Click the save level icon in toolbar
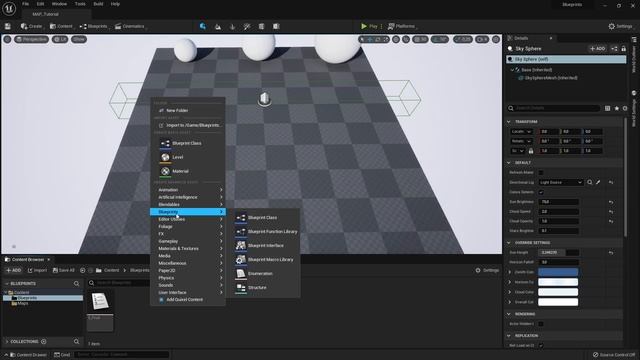The height and width of the screenshot is (360, 640). (8, 26)
